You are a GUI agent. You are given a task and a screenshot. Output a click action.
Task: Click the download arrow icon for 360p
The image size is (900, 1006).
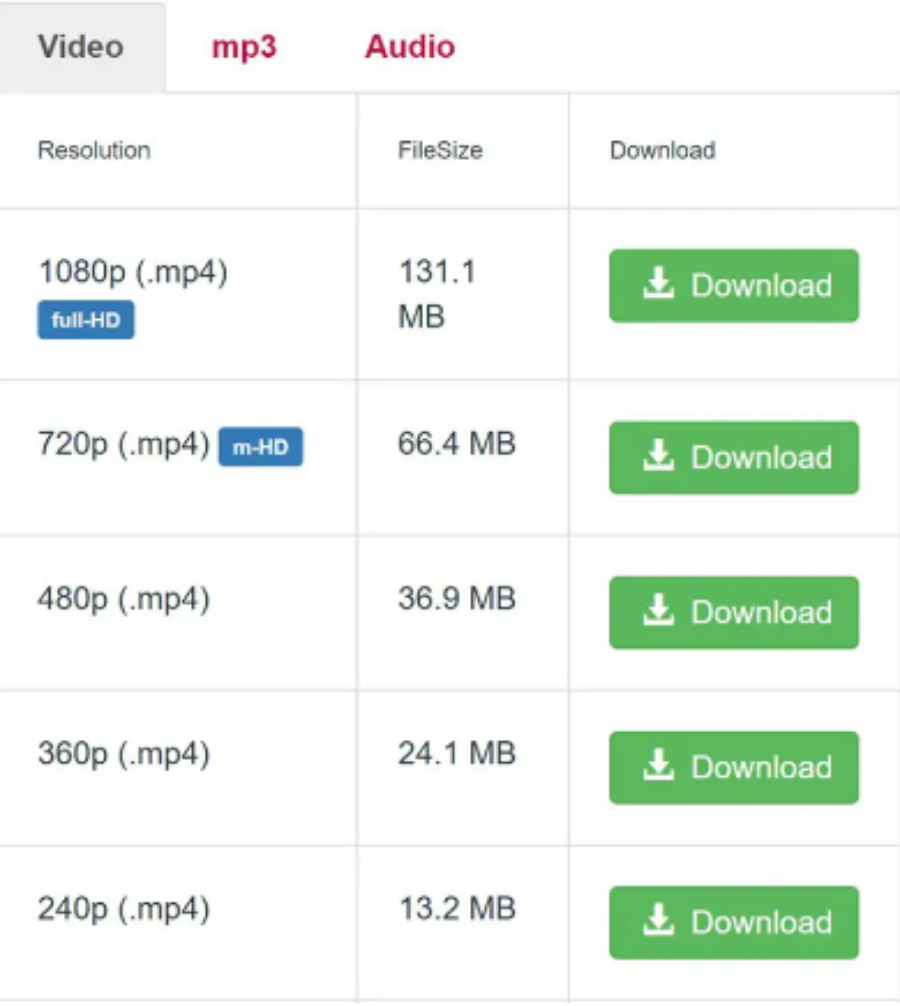[x=658, y=767]
